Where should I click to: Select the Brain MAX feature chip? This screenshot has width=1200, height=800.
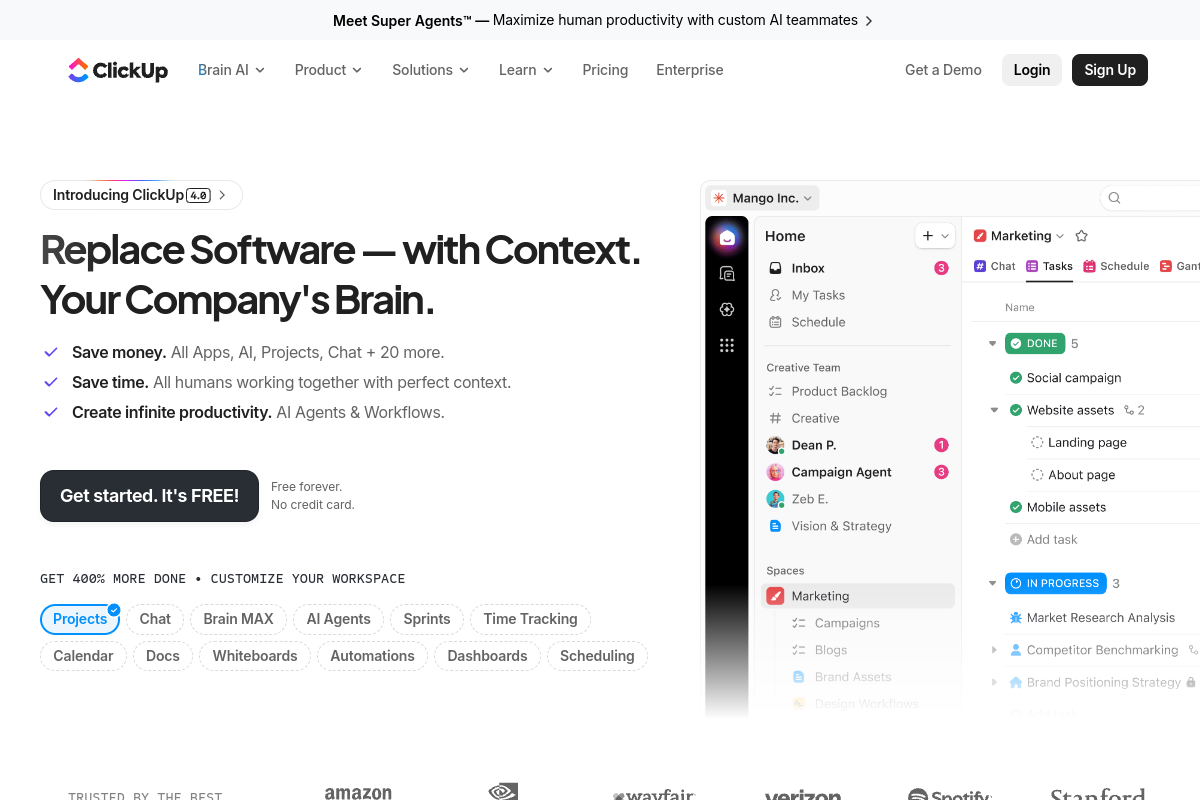(x=238, y=619)
